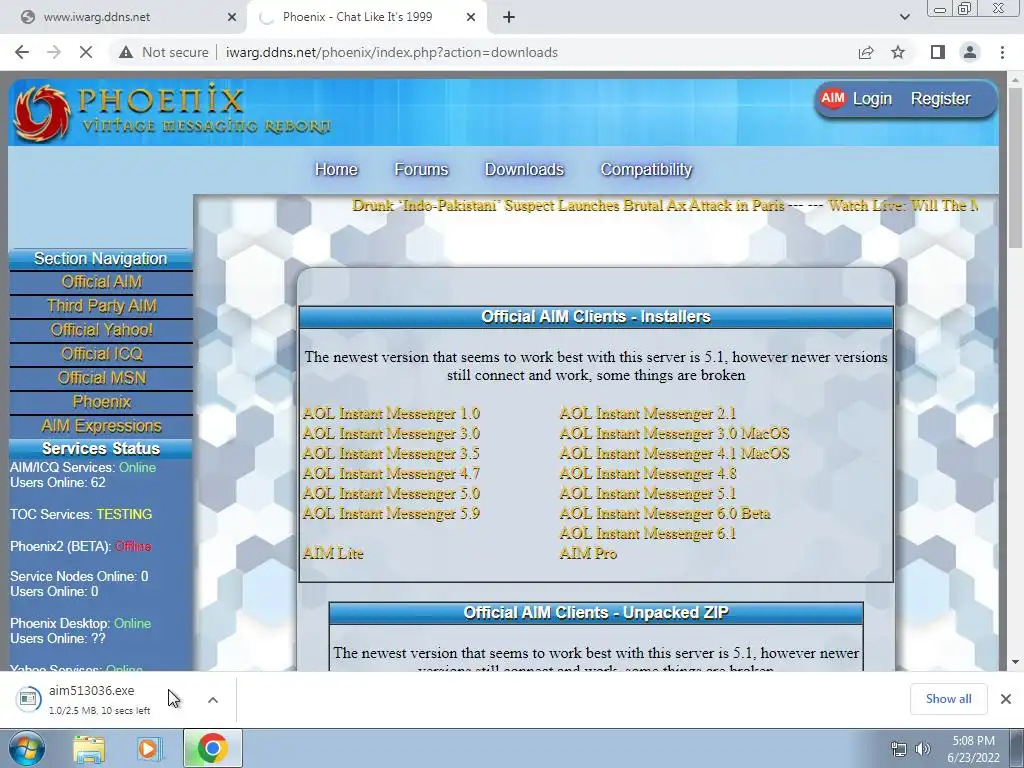Open a new browser tab
Screen dimensions: 1024x768
tap(509, 17)
